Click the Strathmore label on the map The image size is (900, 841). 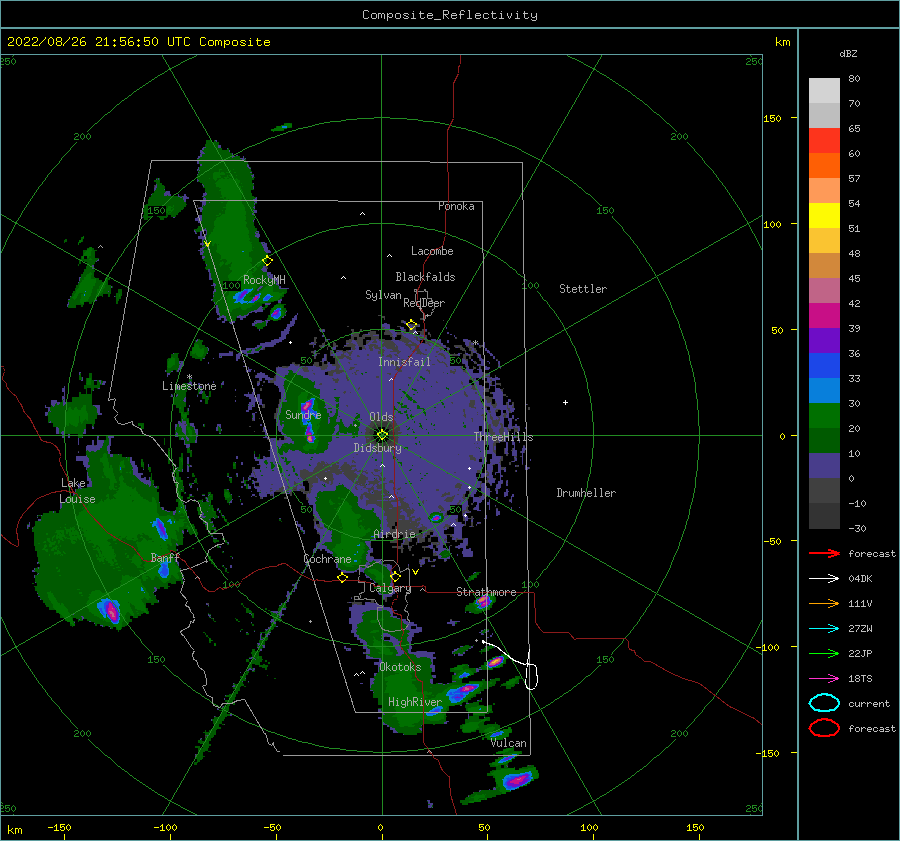coord(486,591)
